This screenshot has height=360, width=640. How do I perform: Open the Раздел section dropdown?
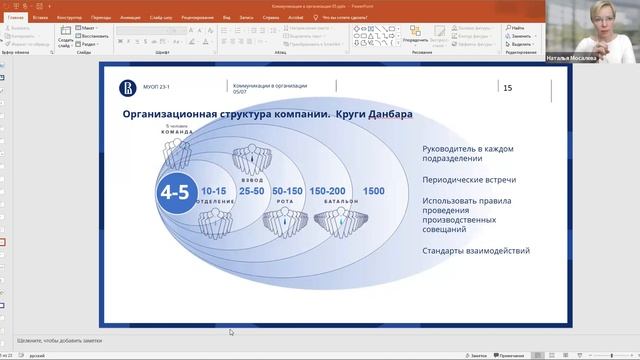coord(87,44)
